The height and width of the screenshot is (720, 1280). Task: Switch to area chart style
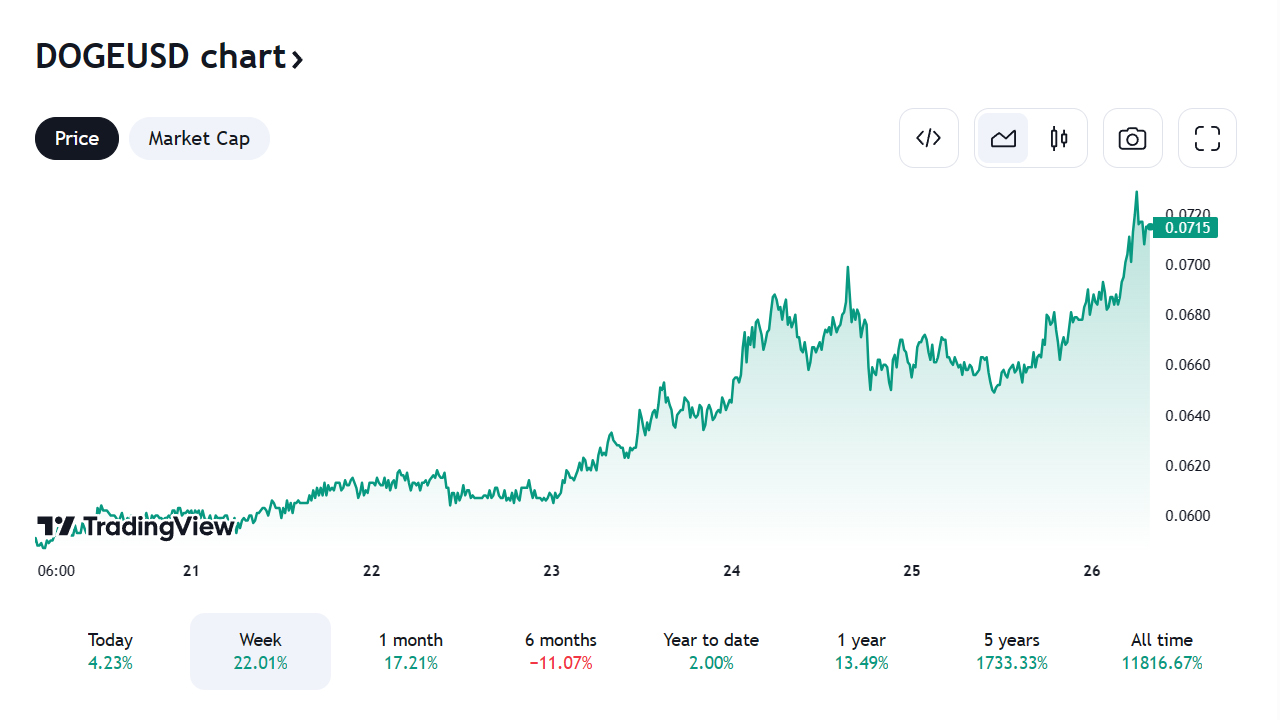[1003, 138]
